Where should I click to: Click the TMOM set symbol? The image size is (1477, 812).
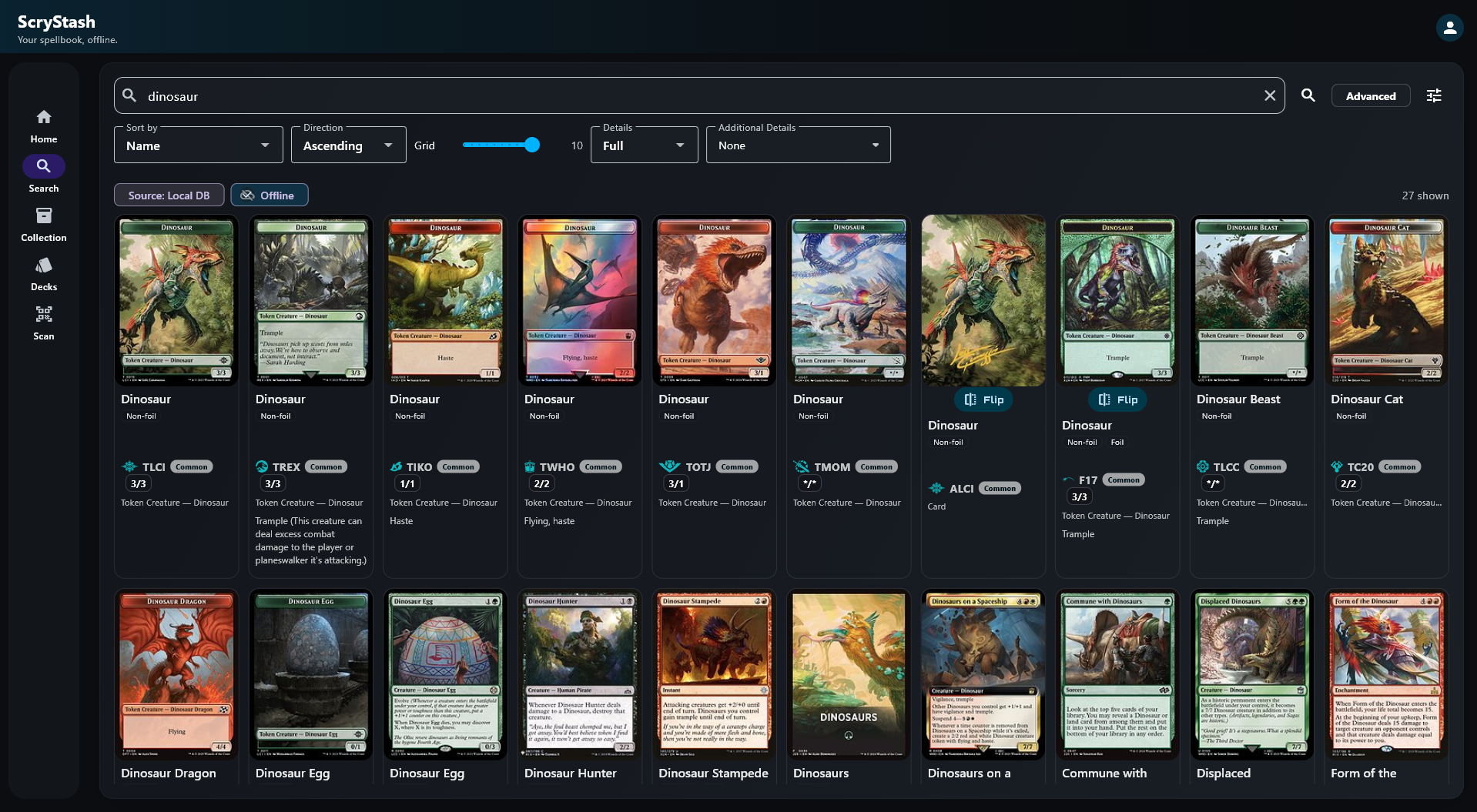coord(802,466)
